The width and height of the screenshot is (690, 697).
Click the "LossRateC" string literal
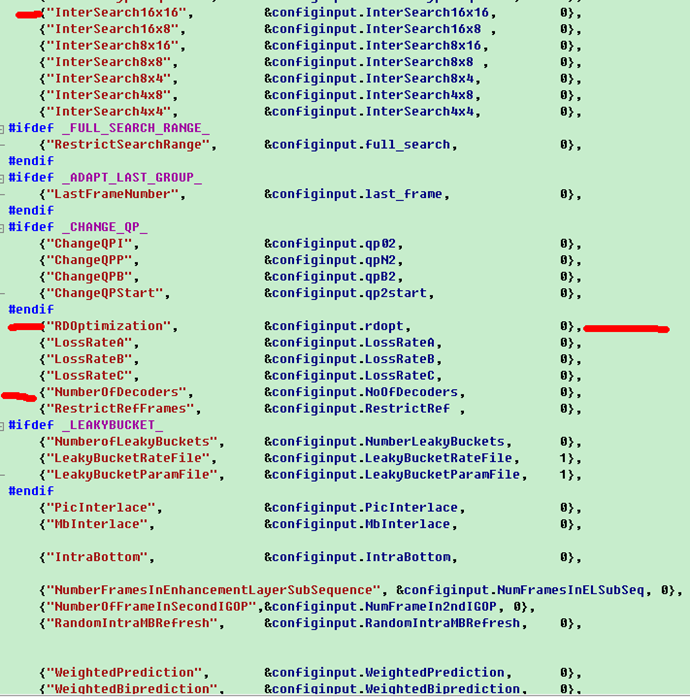click(x=89, y=376)
